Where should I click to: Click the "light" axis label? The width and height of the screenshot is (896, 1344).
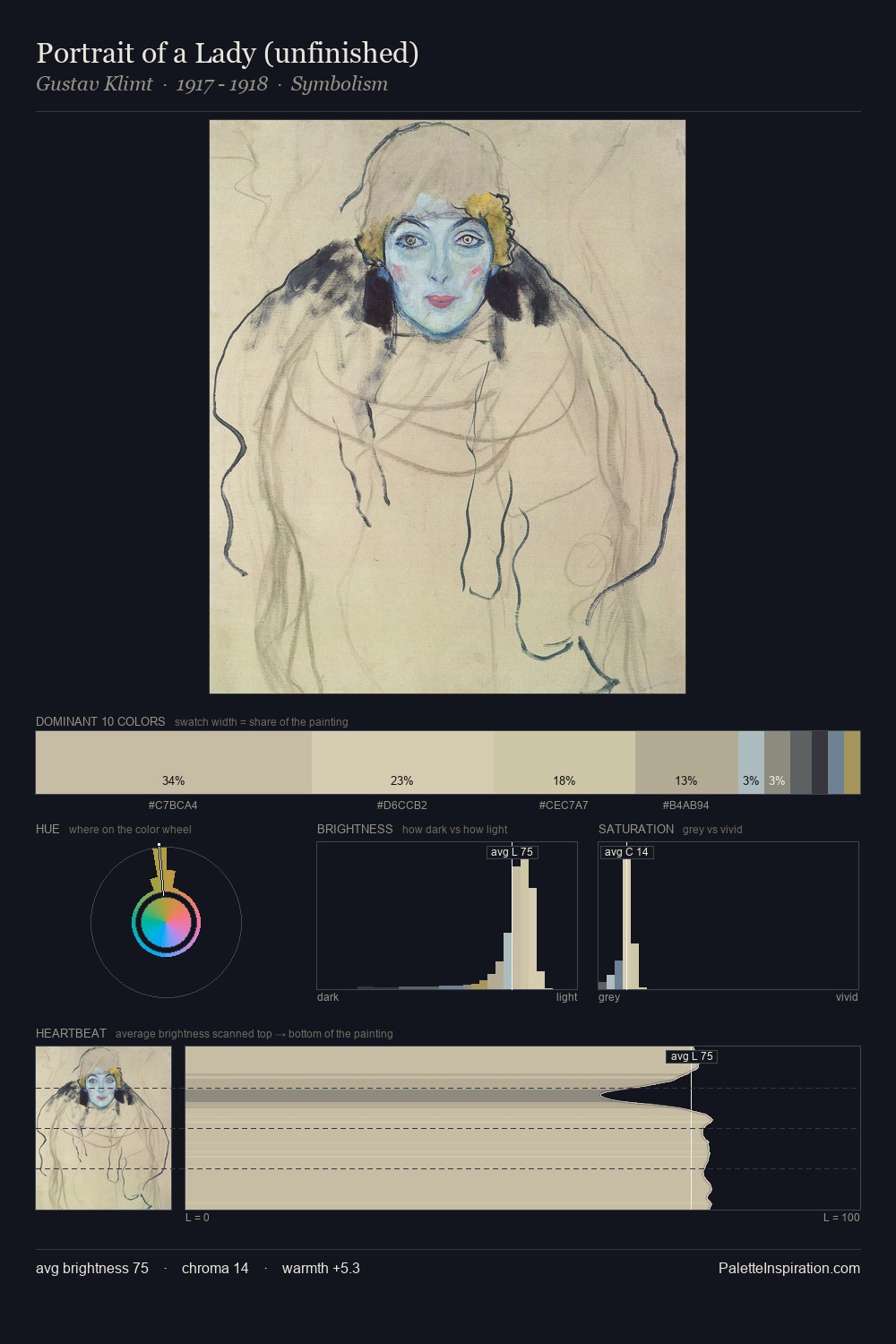point(567,997)
